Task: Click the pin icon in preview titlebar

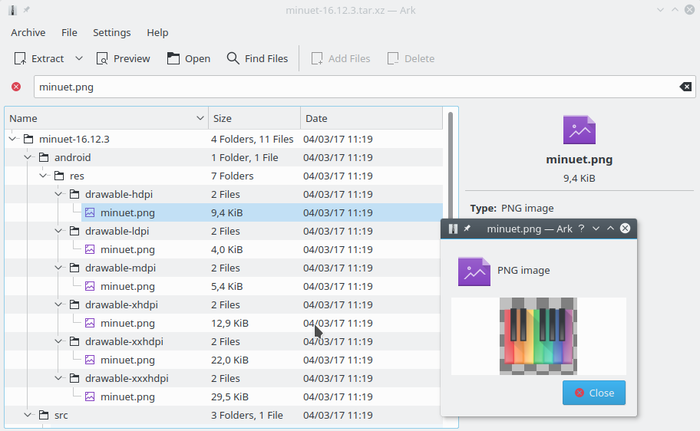Action: pyautogui.click(x=467, y=229)
